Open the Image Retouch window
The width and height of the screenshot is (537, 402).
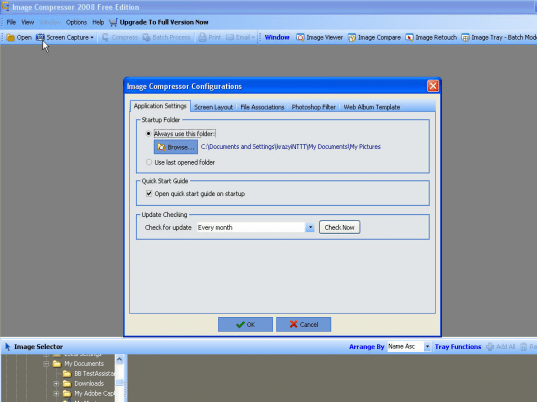431,37
